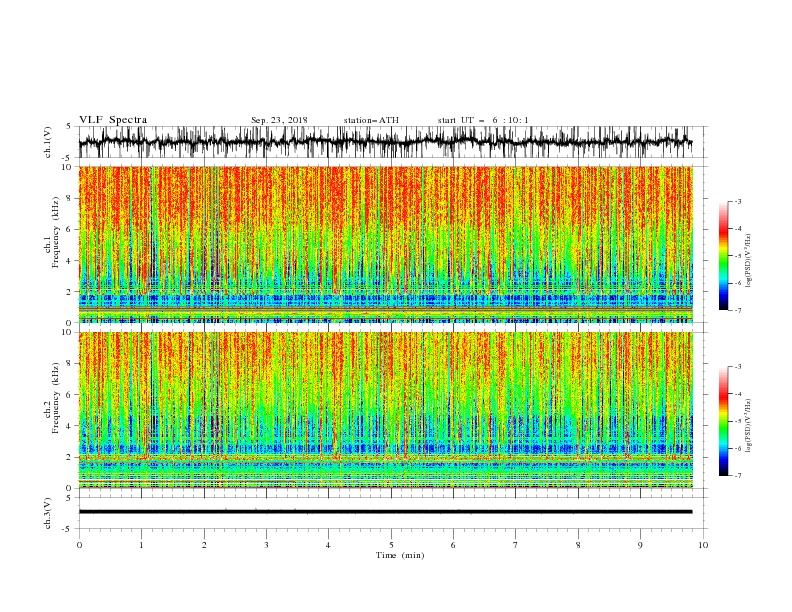The image size is (792, 612).
Task: Click the 'station=ATH' label
Action: tap(371, 120)
